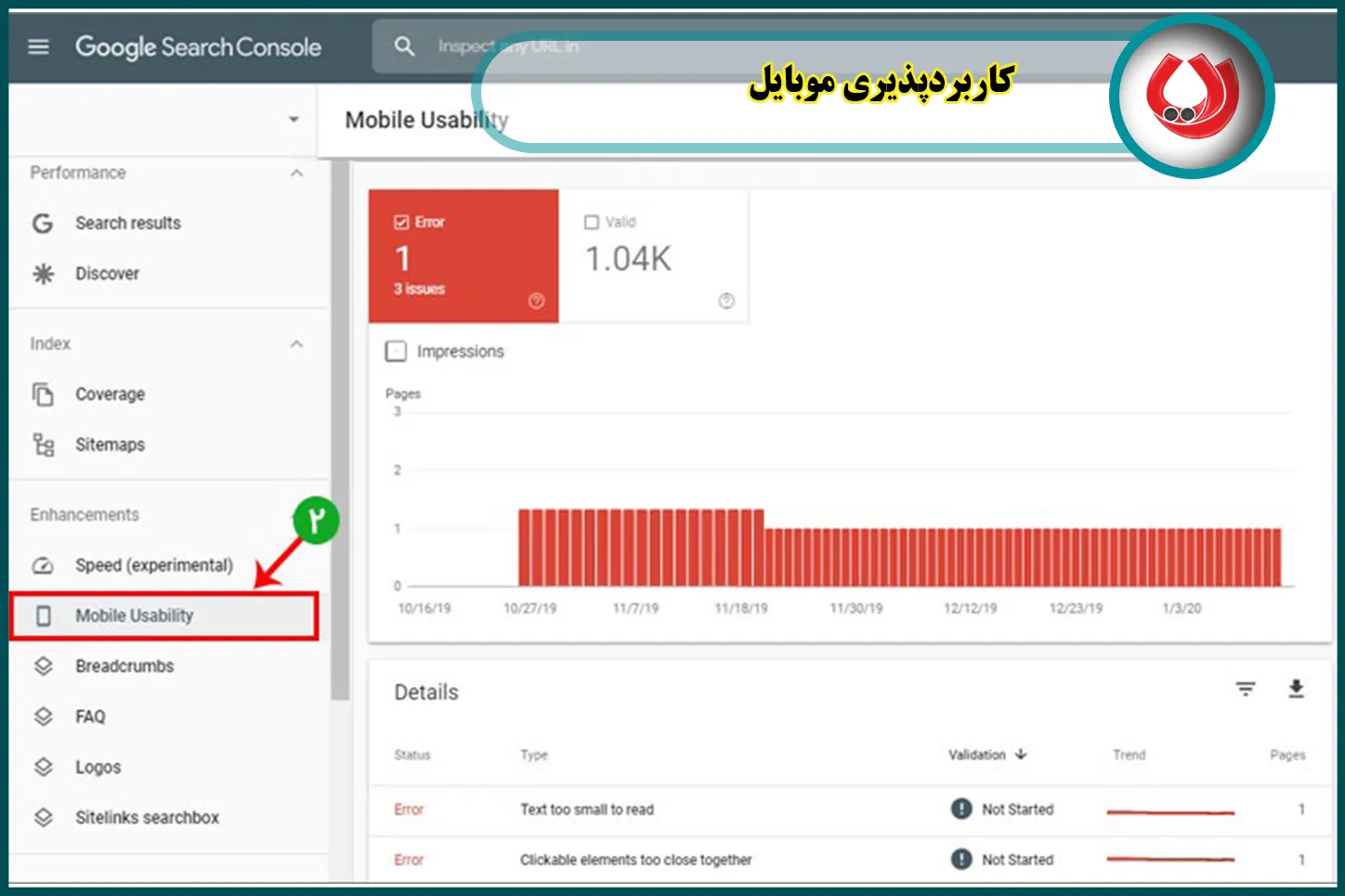1345x896 pixels.
Task: Click the Breadcrumbs layers icon
Action: click(x=43, y=666)
